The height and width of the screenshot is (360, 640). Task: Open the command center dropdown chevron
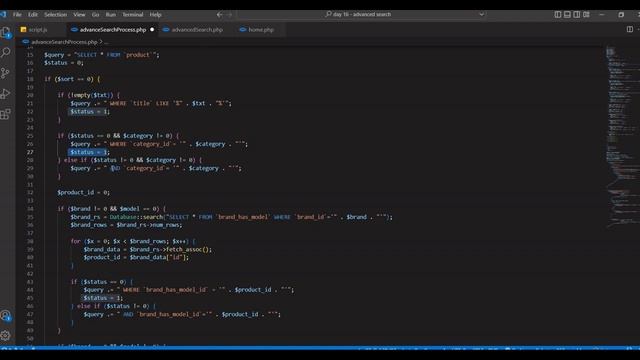click(482, 14)
